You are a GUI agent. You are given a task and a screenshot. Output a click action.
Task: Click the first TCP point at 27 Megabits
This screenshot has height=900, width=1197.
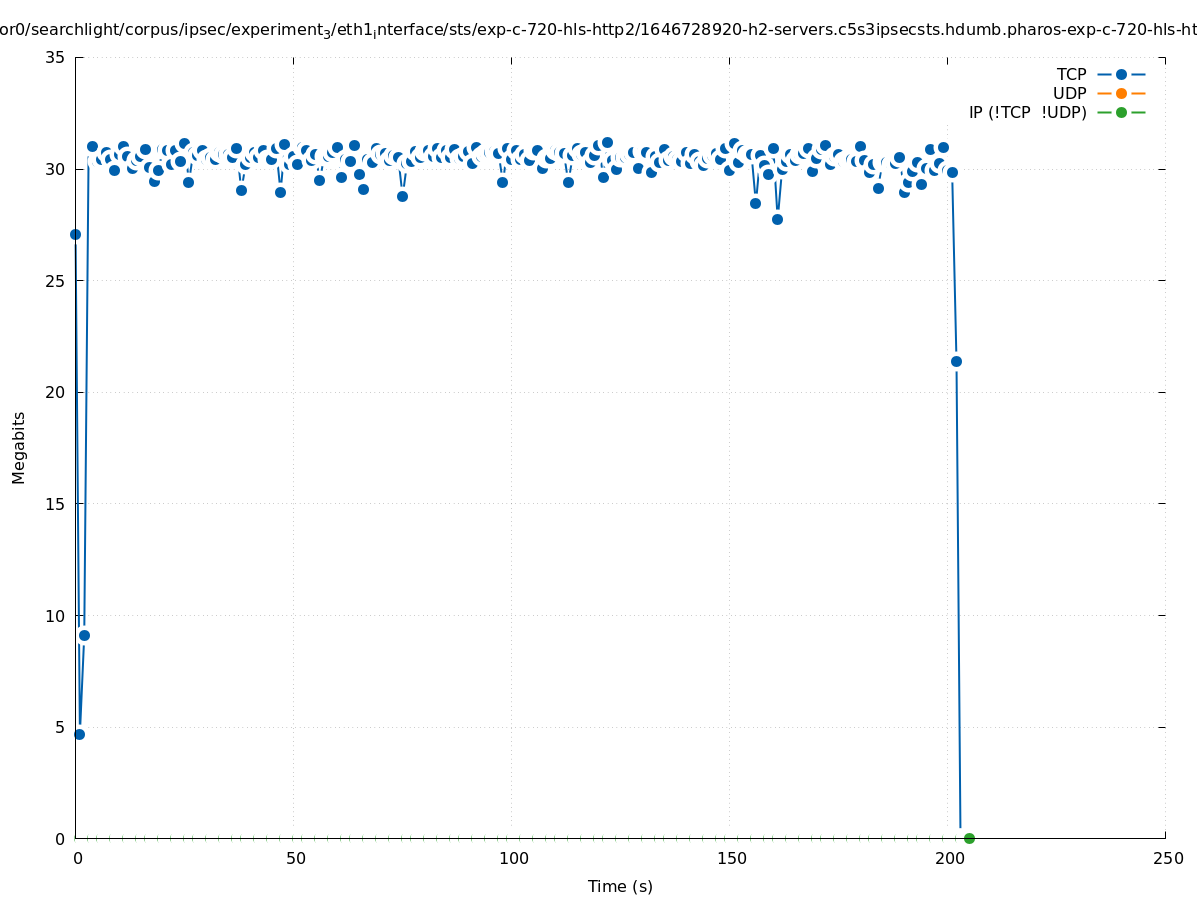(x=75, y=234)
